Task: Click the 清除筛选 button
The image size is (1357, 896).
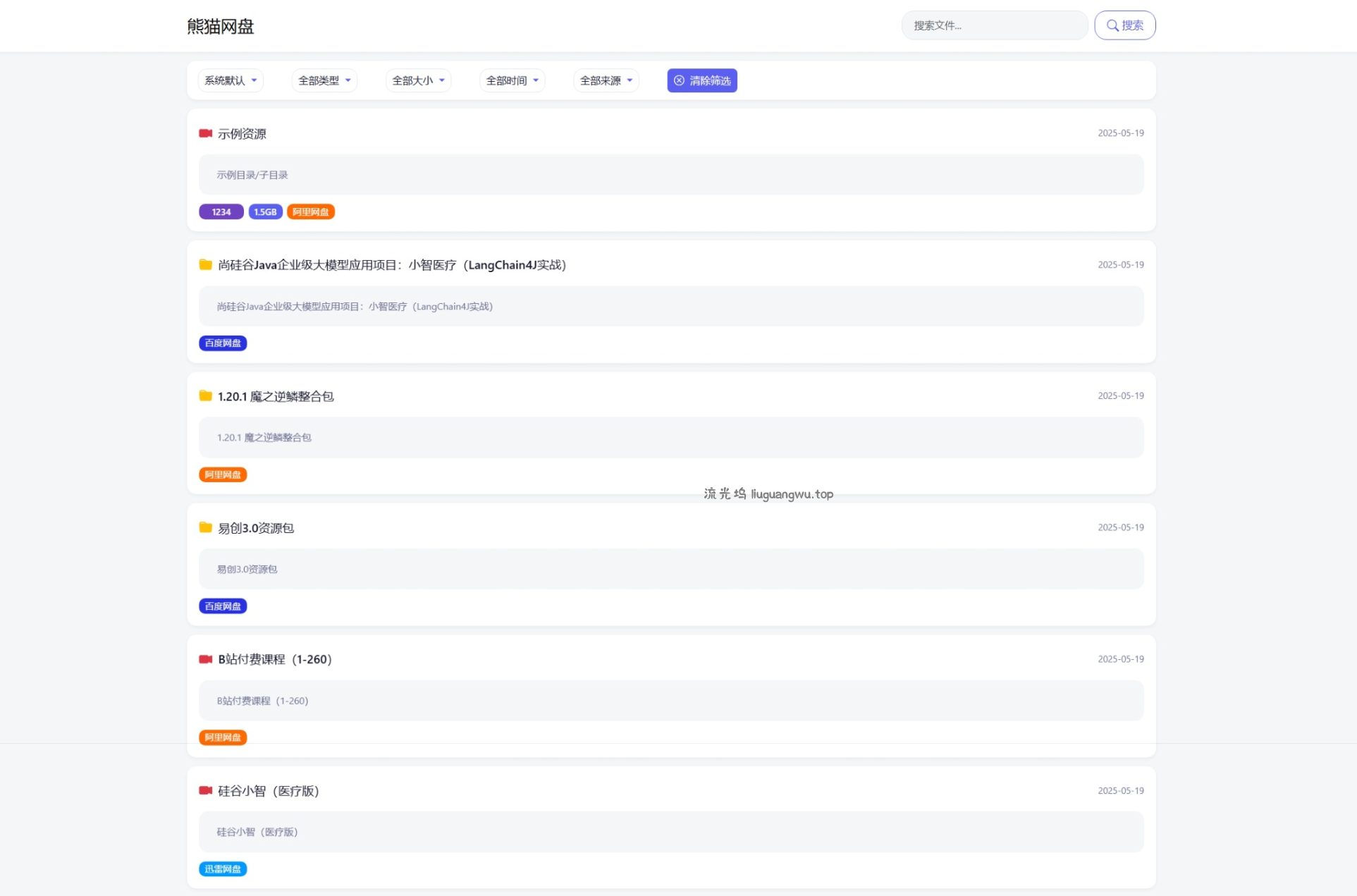Action: pos(702,80)
